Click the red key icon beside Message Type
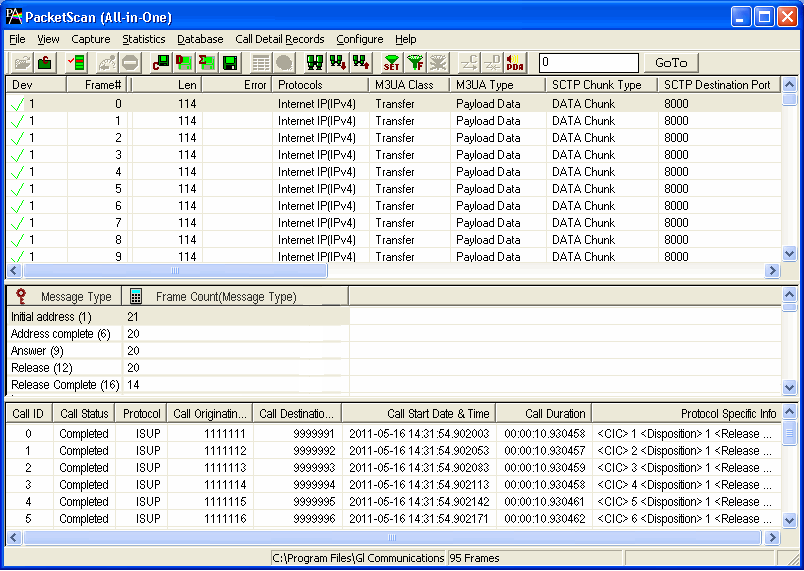 pyautogui.click(x=21, y=296)
